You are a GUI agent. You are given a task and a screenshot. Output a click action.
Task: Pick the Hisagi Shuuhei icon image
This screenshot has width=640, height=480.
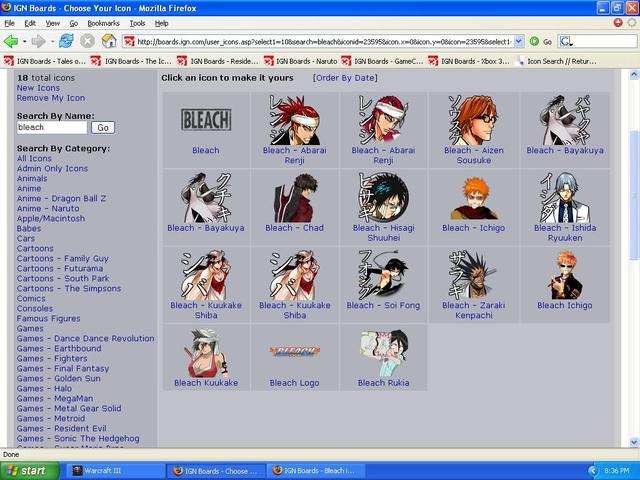point(383,198)
